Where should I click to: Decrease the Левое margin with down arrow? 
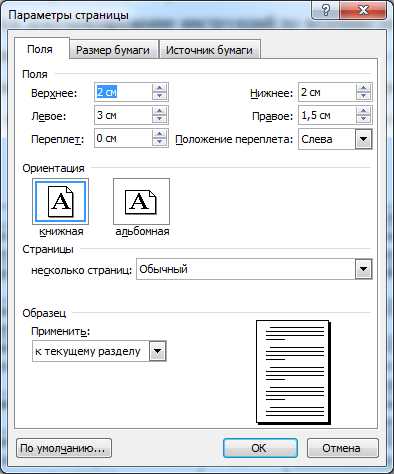coord(160,119)
